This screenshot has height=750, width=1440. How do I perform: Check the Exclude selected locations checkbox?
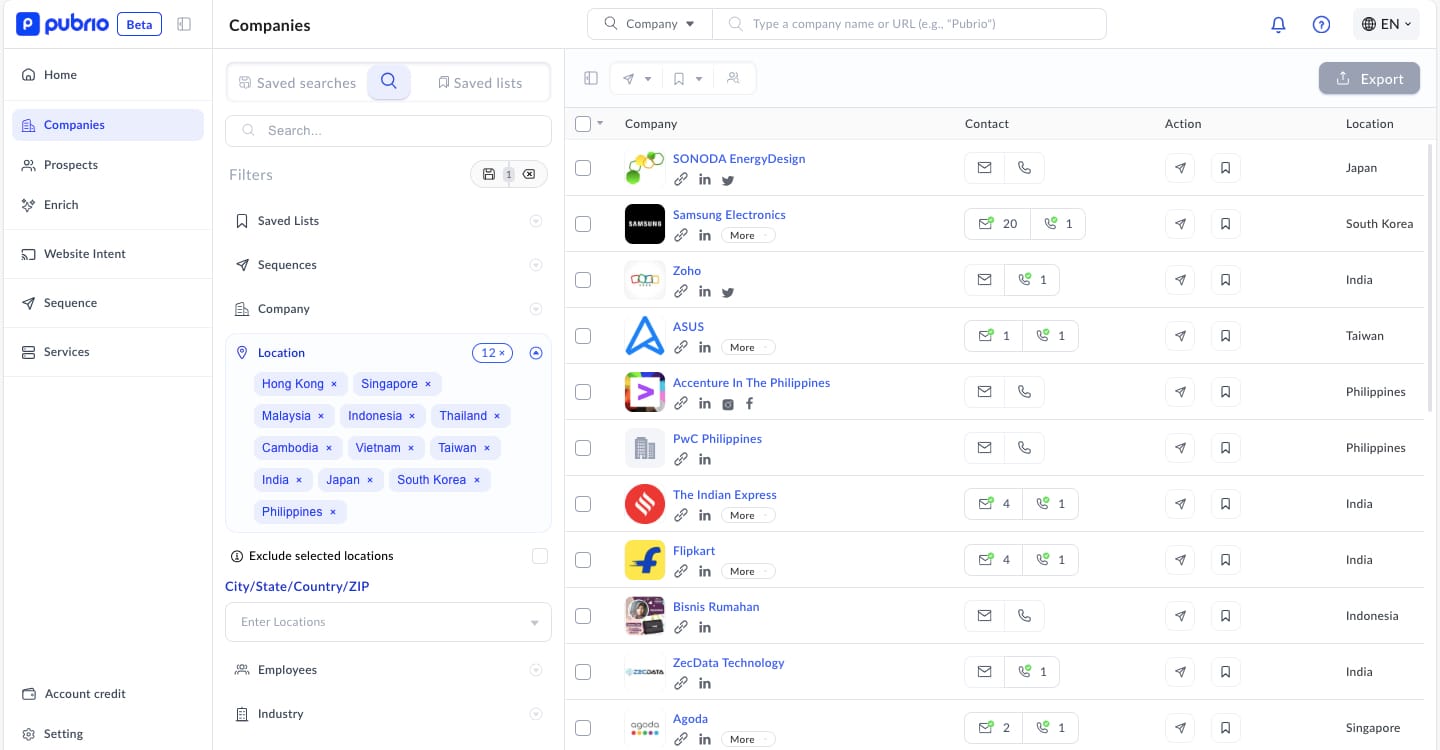click(x=540, y=556)
